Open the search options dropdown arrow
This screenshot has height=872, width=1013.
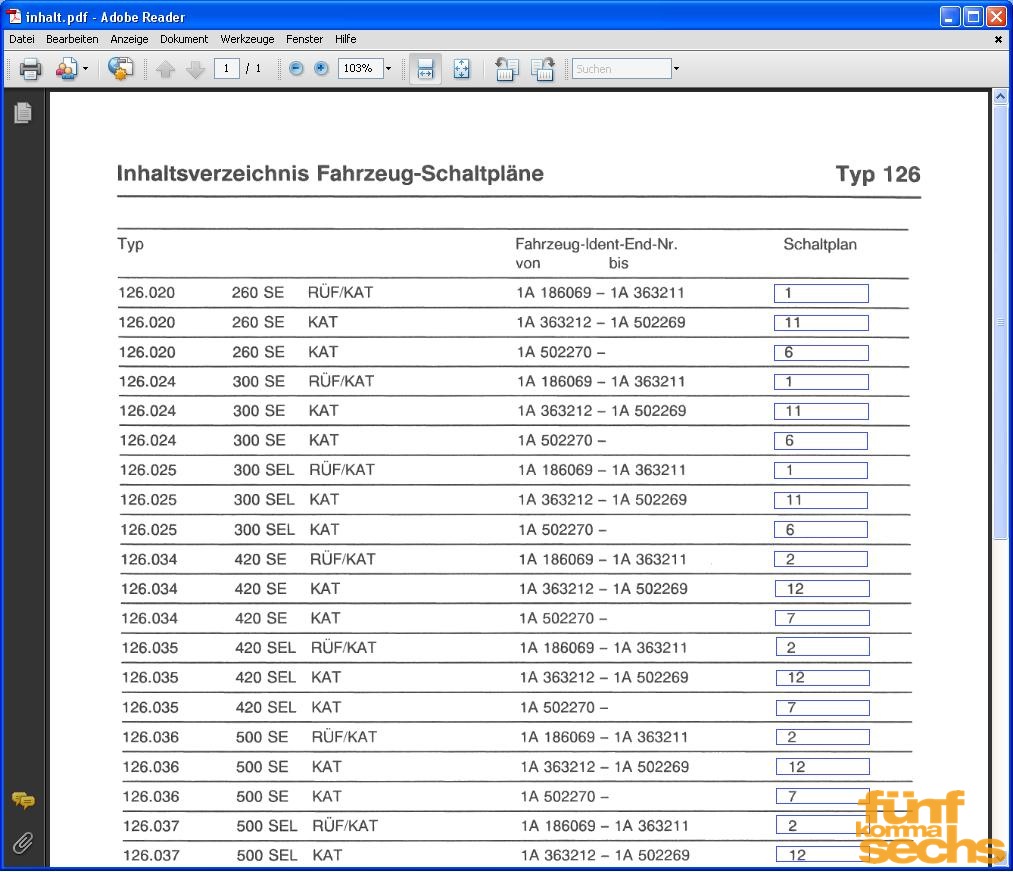click(x=676, y=68)
